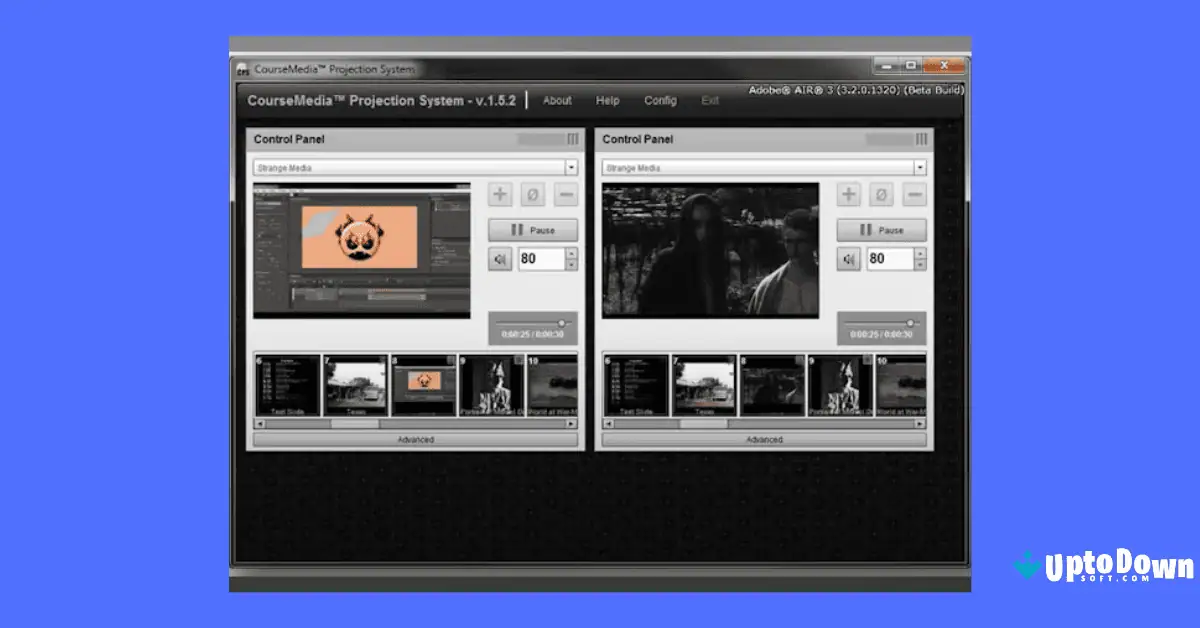The height and width of the screenshot is (628, 1200).
Task: Select the Texas thumbnail in the left playlist
Action: pyautogui.click(x=357, y=384)
